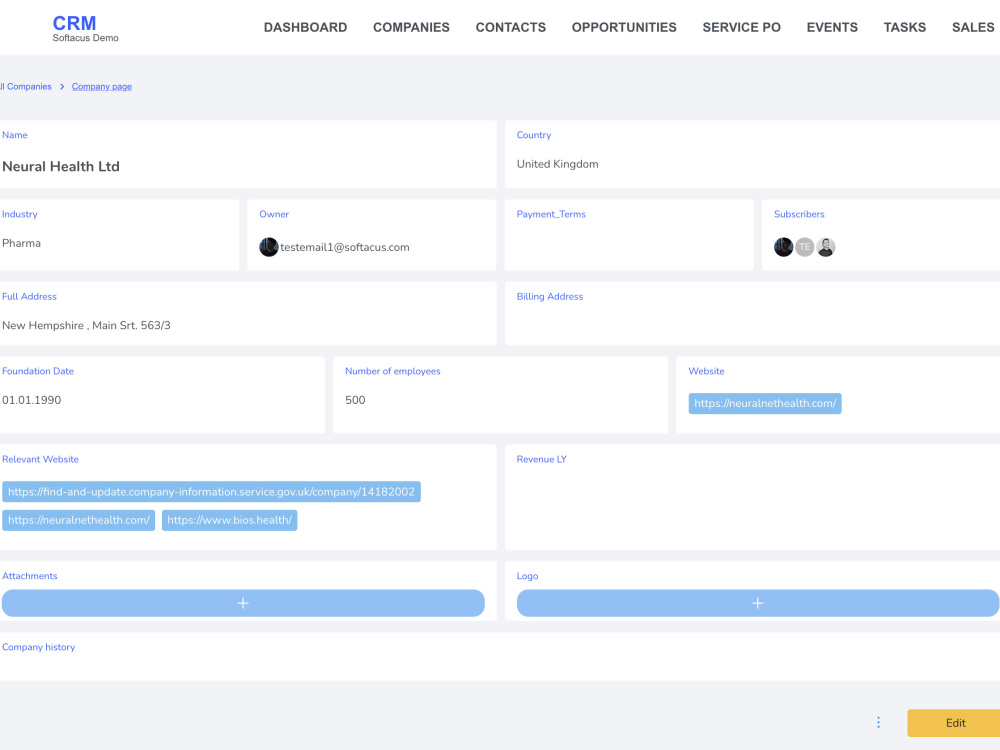Click the grey TE subscriber avatar

pyautogui.click(x=804, y=247)
